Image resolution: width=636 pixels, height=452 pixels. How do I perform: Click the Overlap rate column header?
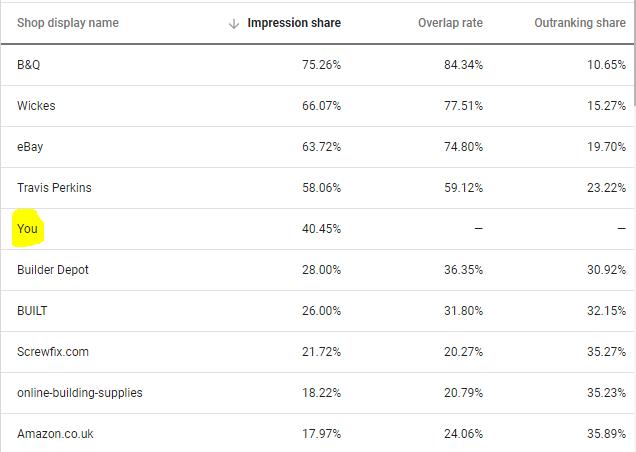pos(450,23)
